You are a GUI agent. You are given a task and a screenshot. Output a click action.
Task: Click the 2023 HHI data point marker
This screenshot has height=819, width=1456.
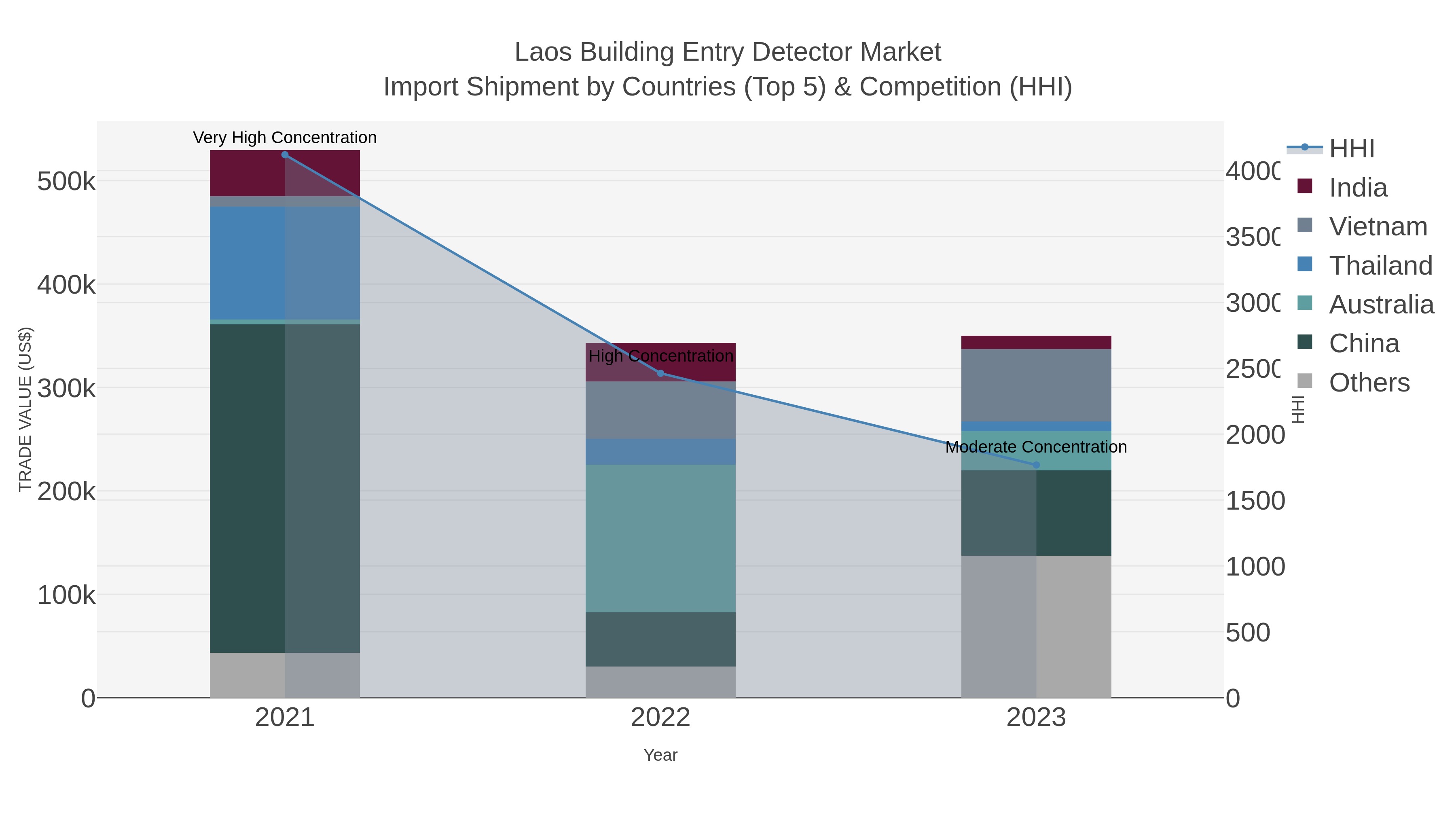[x=1037, y=465]
